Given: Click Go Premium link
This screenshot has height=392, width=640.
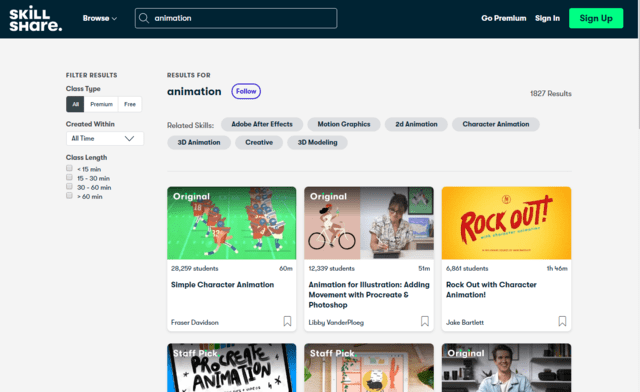Looking at the screenshot, I should click(x=504, y=18).
